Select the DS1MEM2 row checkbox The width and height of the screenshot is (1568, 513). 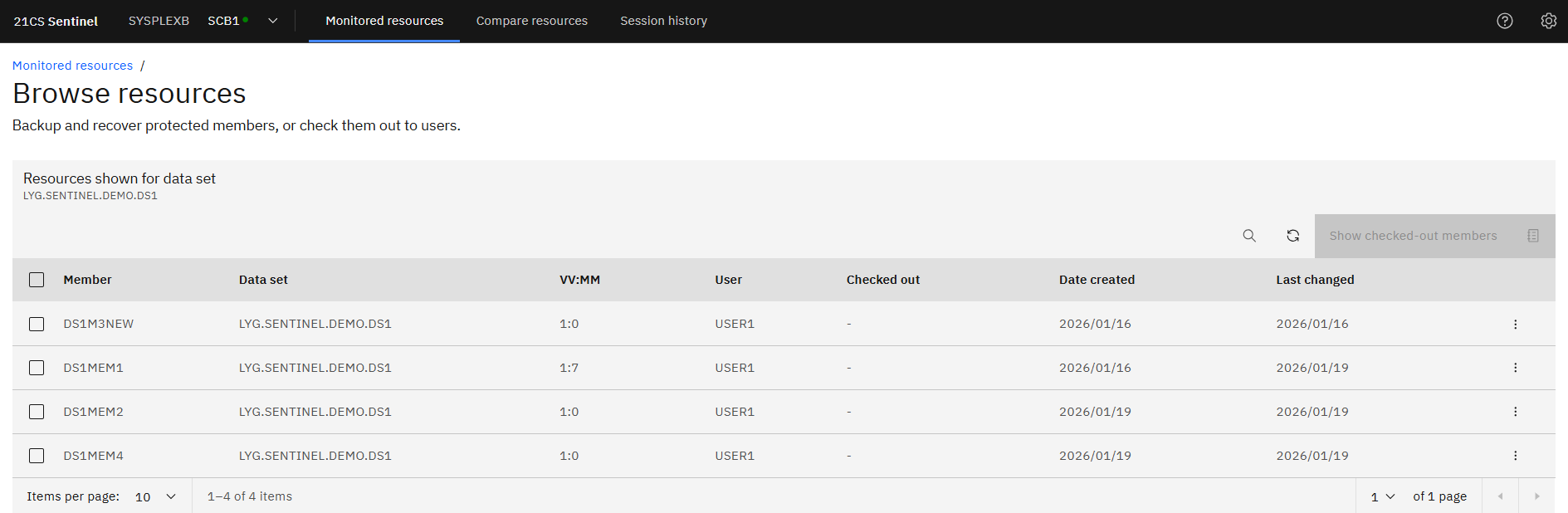pos(37,412)
